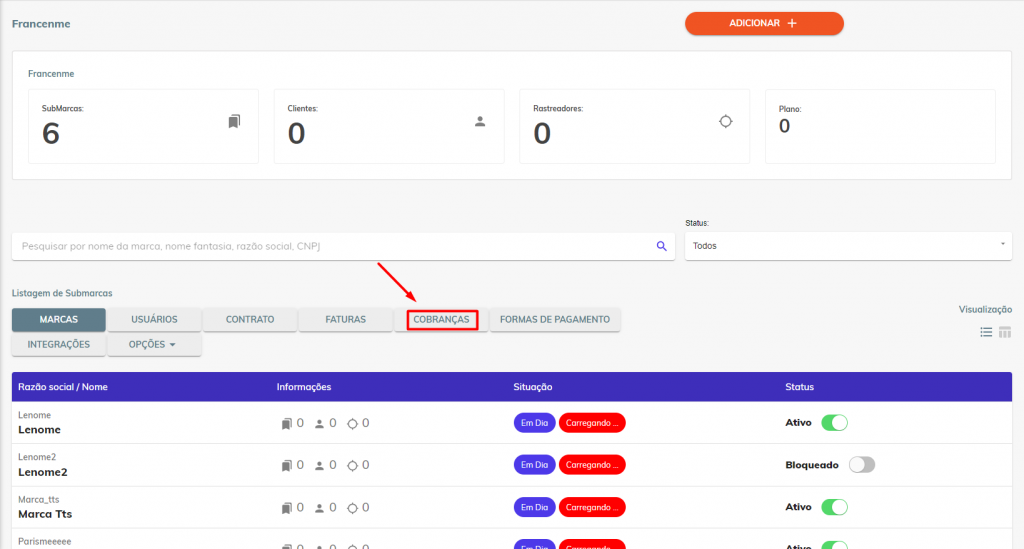Click the trackers icon in Lenome2 row
Image resolution: width=1024 pixels, height=549 pixels.
[x=352, y=465]
